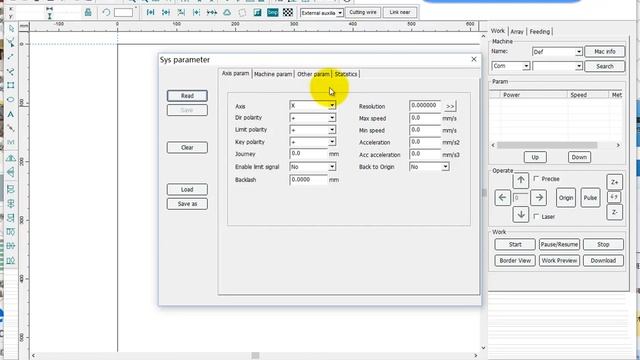Click the Clear button
Screen dimensions: 640x360
(x=187, y=147)
